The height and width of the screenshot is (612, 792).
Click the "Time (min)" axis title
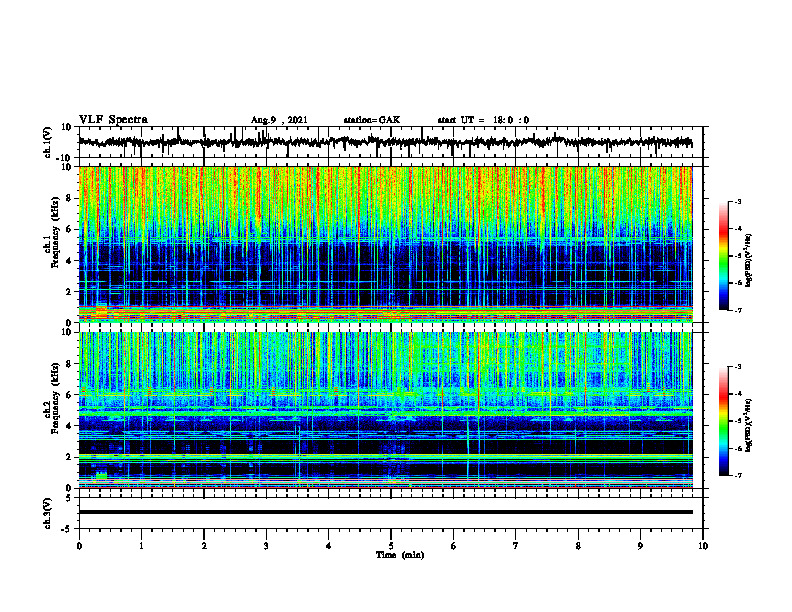coord(400,555)
